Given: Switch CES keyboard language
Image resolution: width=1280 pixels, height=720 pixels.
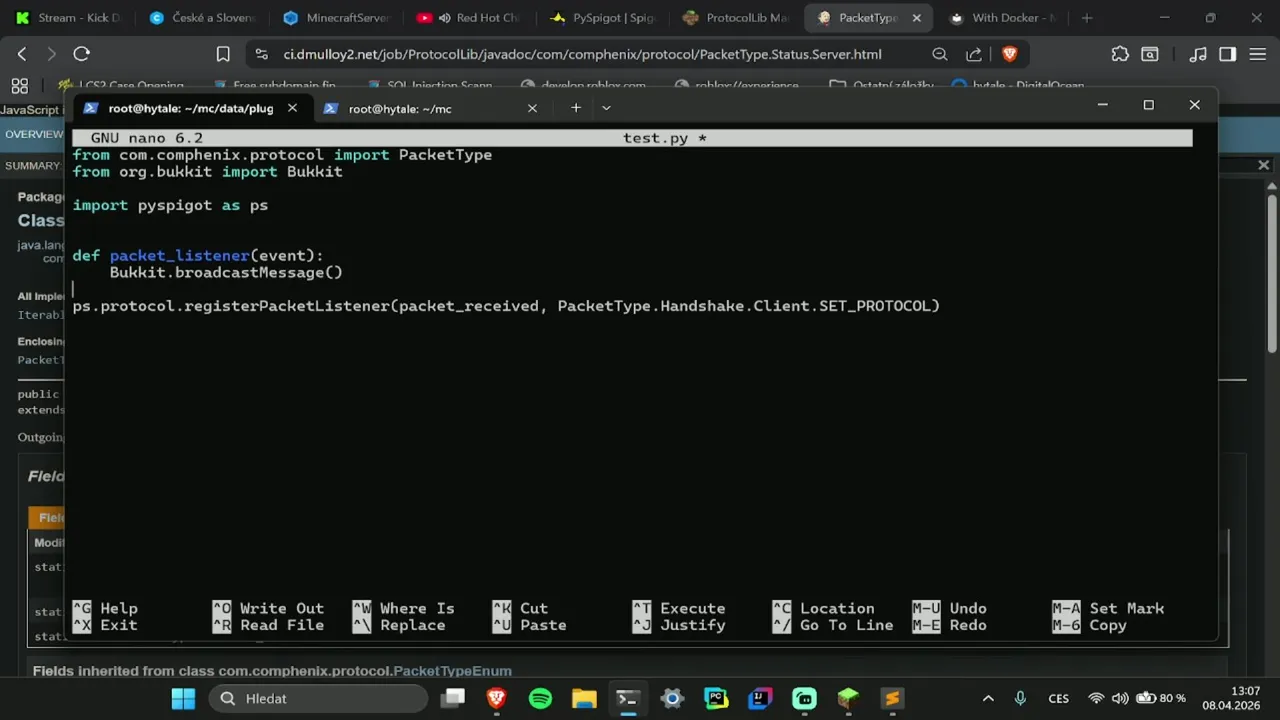Looking at the screenshot, I should (x=1058, y=698).
